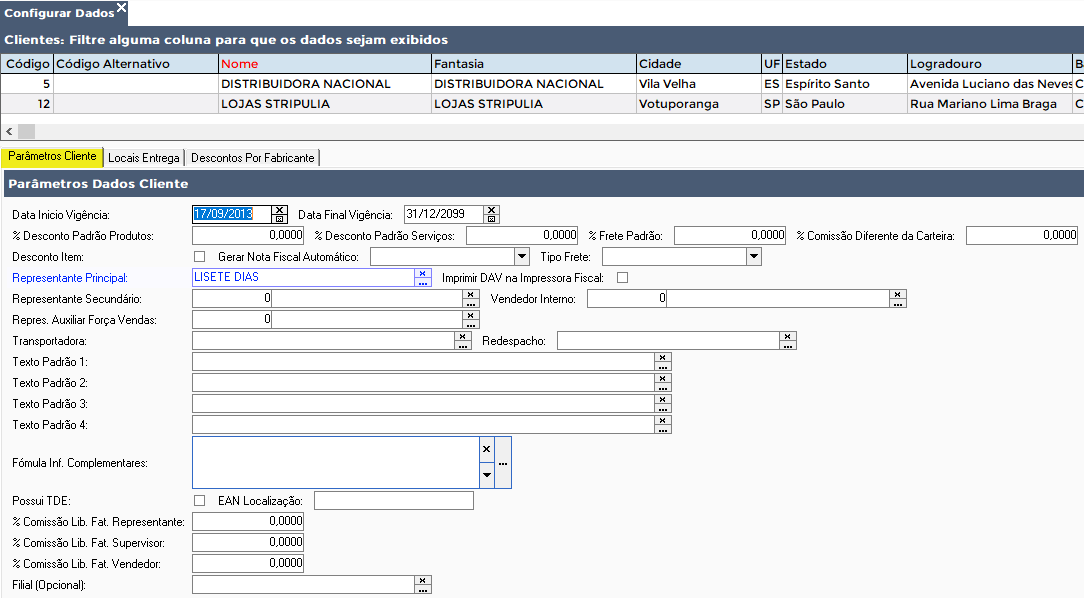
Task: Clear Repres. Auxiliar Força Vendas field
Action: tap(471, 315)
